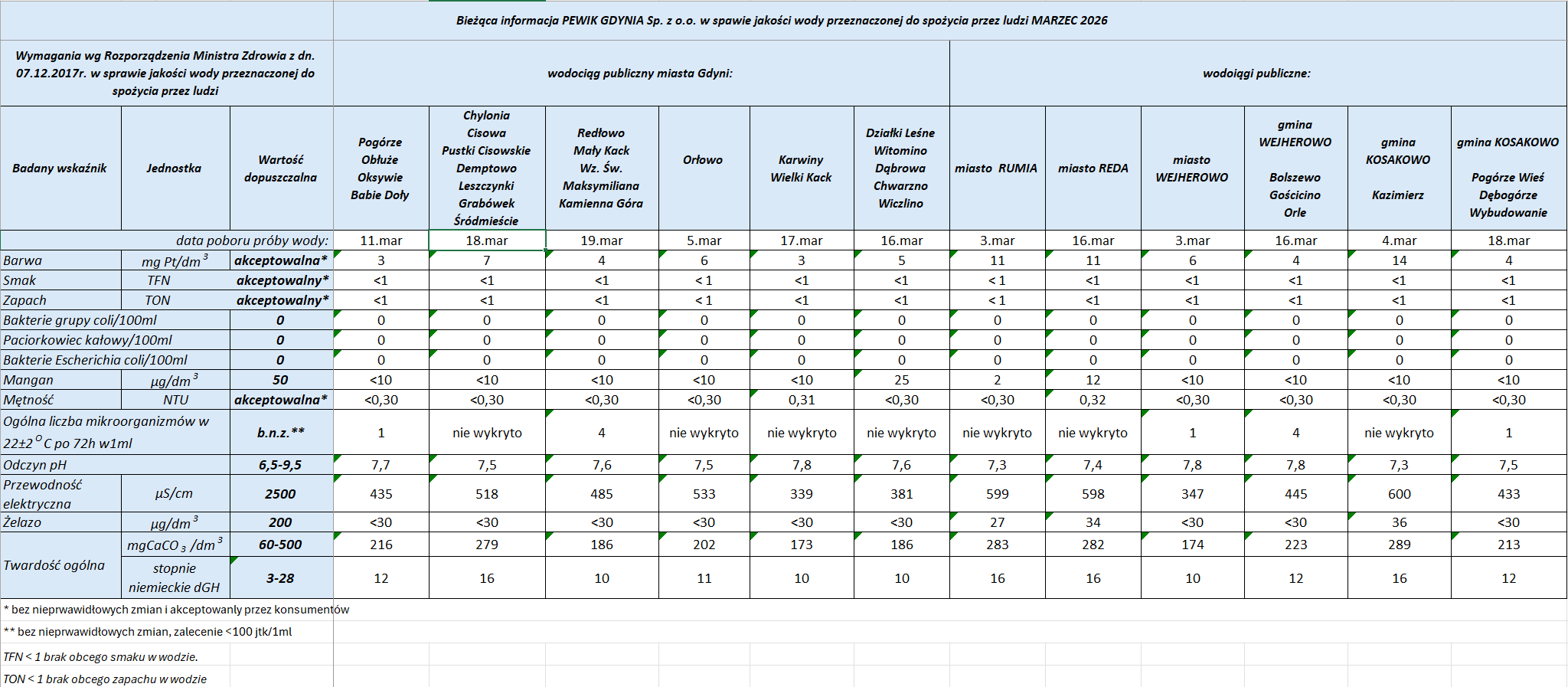Select the "Jednostka" column header cell

(x=175, y=168)
